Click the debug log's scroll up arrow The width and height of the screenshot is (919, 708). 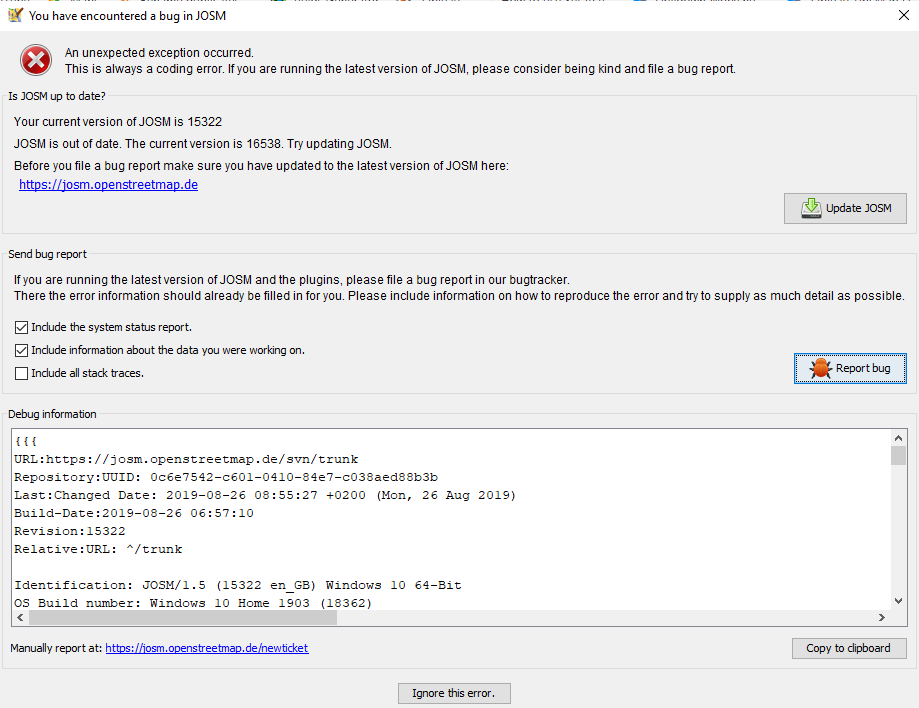pyautogui.click(x=899, y=439)
